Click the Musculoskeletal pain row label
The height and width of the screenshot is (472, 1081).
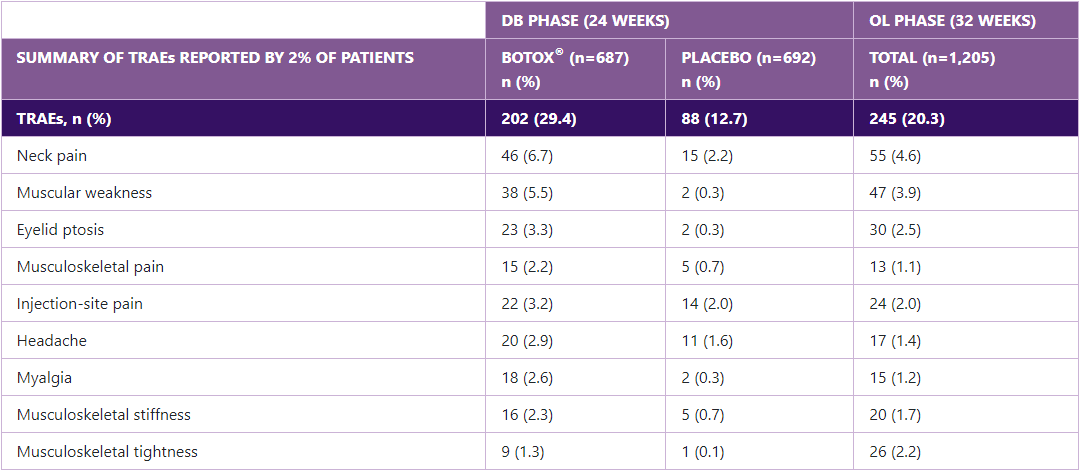click(x=90, y=267)
